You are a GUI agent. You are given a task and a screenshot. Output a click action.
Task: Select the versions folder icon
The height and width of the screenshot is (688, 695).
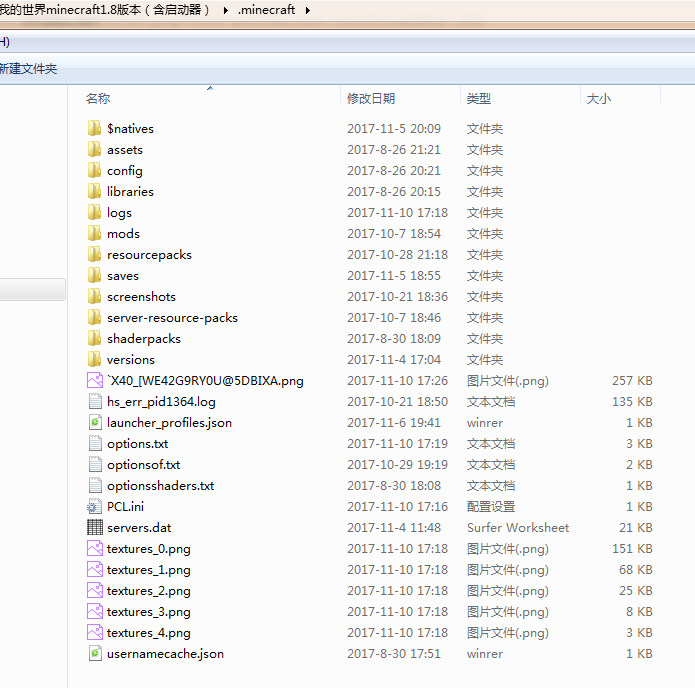pos(95,360)
